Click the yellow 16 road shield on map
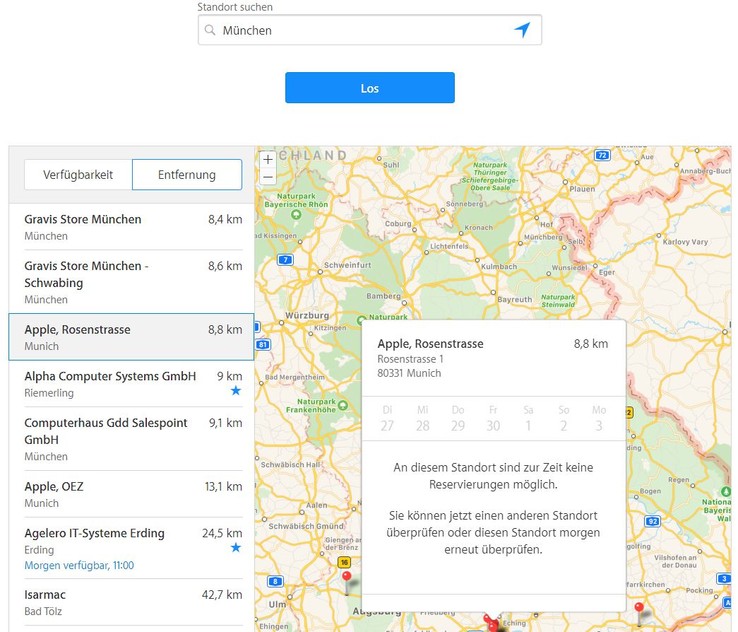 [x=344, y=562]
